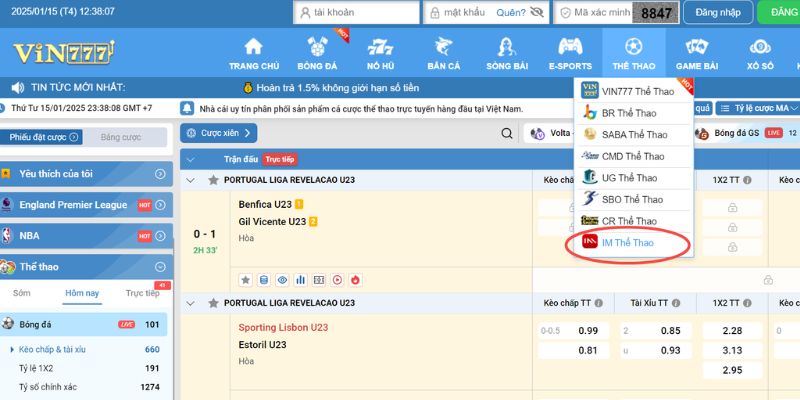Screen dimensions: 800x400
Task: Open the scoreboard field icon
Action: [x=319, y=280]
